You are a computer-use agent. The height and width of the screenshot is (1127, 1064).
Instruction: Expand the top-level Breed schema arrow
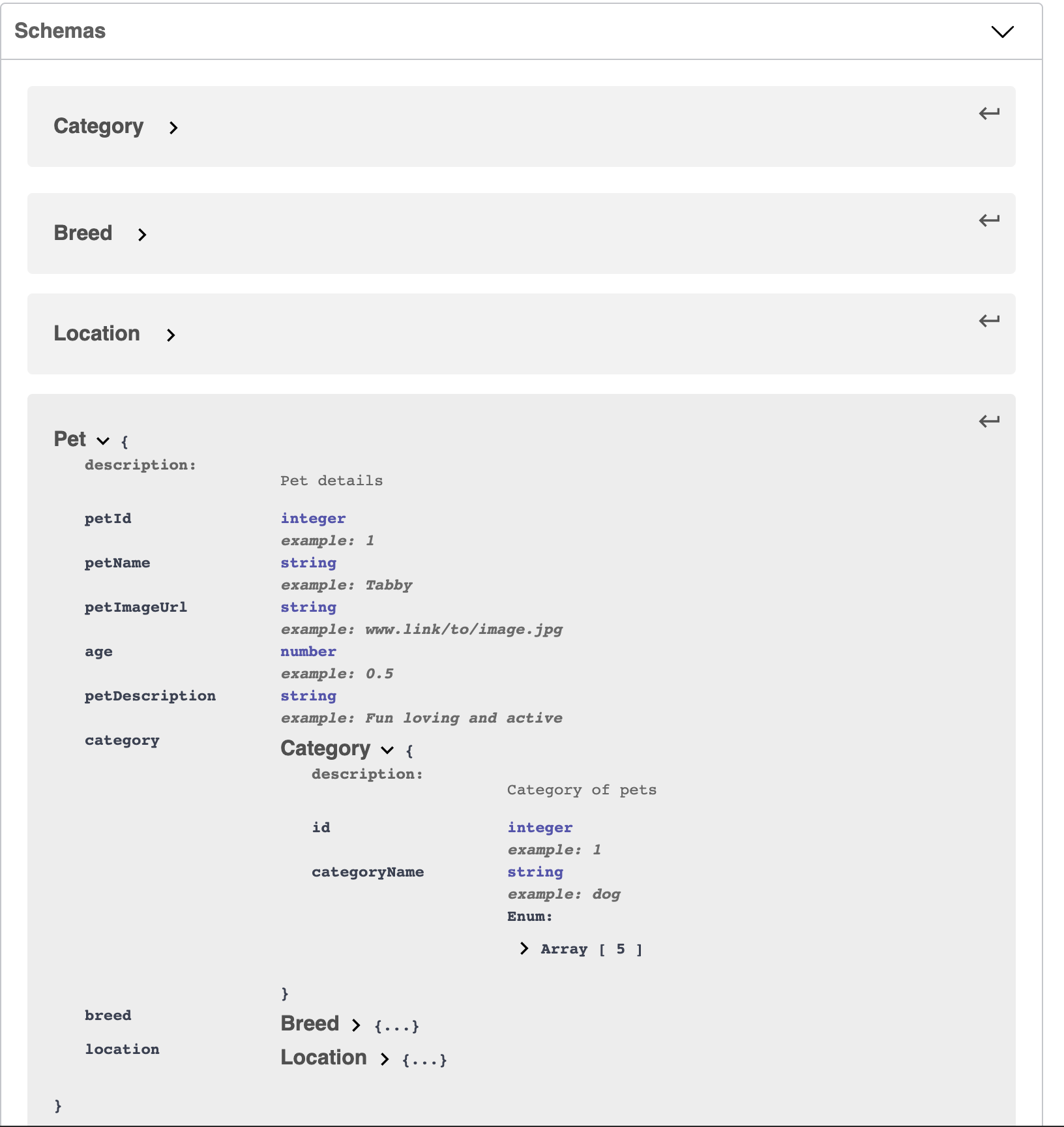tap(142, 235)
